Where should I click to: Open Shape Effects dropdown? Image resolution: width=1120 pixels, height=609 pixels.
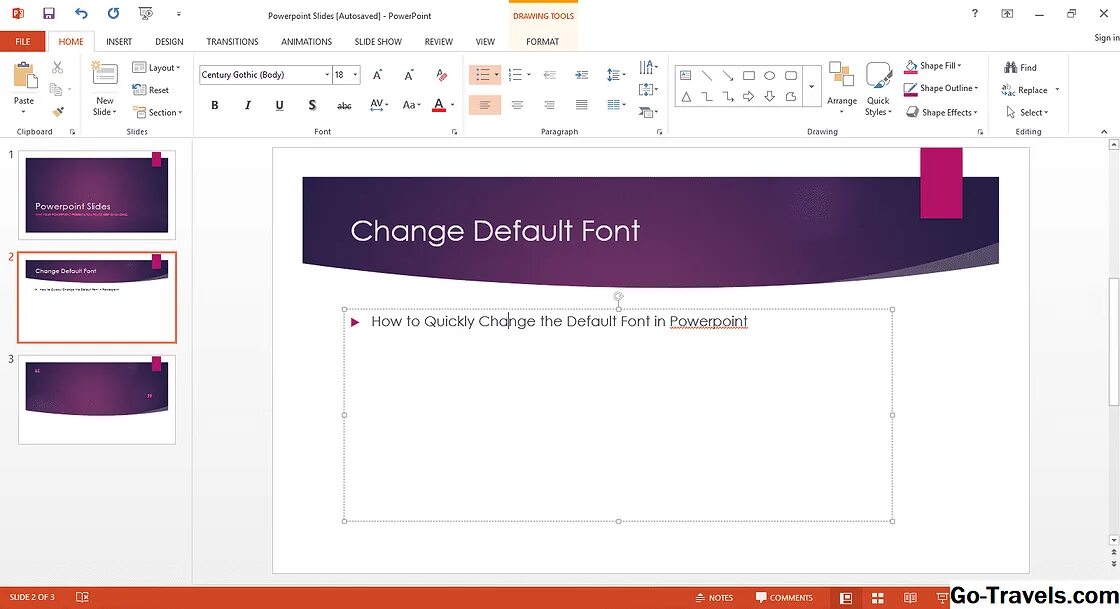(941, 112)
